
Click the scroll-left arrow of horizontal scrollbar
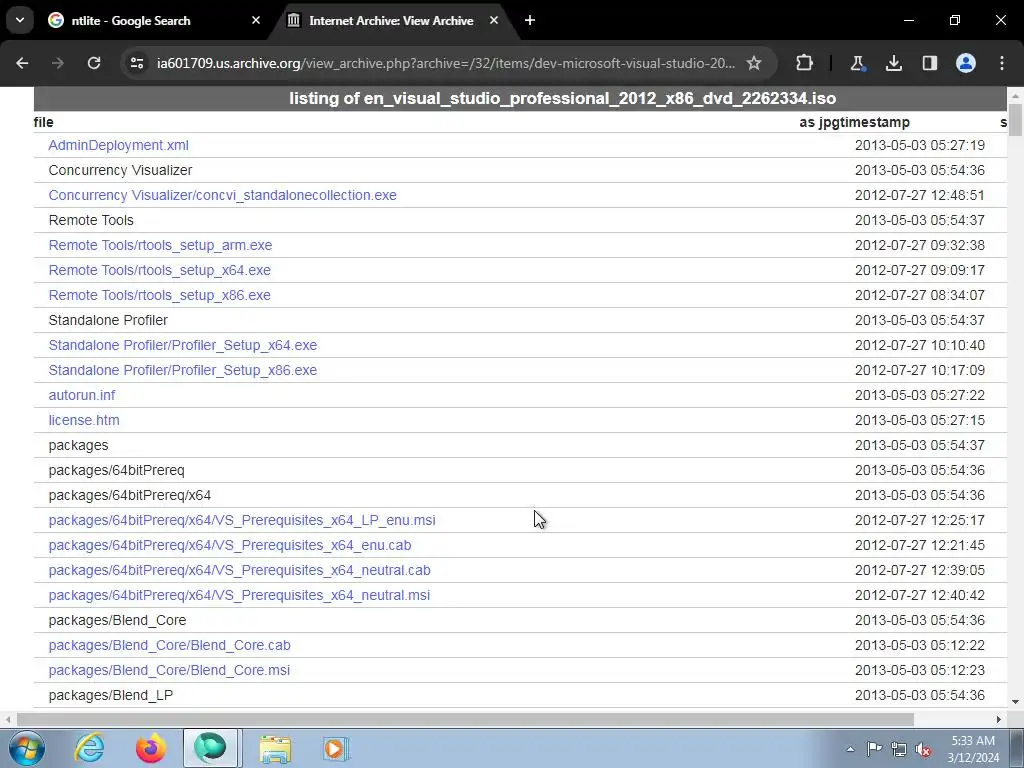8,720
